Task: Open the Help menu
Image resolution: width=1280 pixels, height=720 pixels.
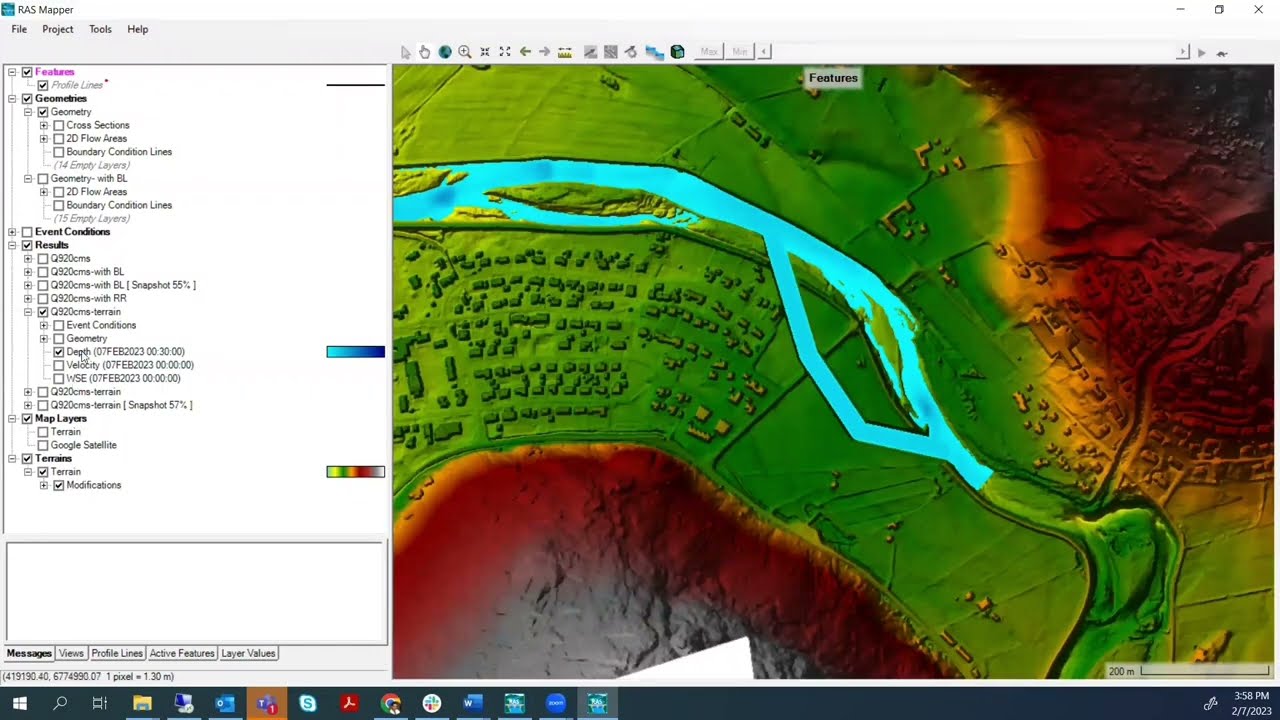Action: click(138, 29)
